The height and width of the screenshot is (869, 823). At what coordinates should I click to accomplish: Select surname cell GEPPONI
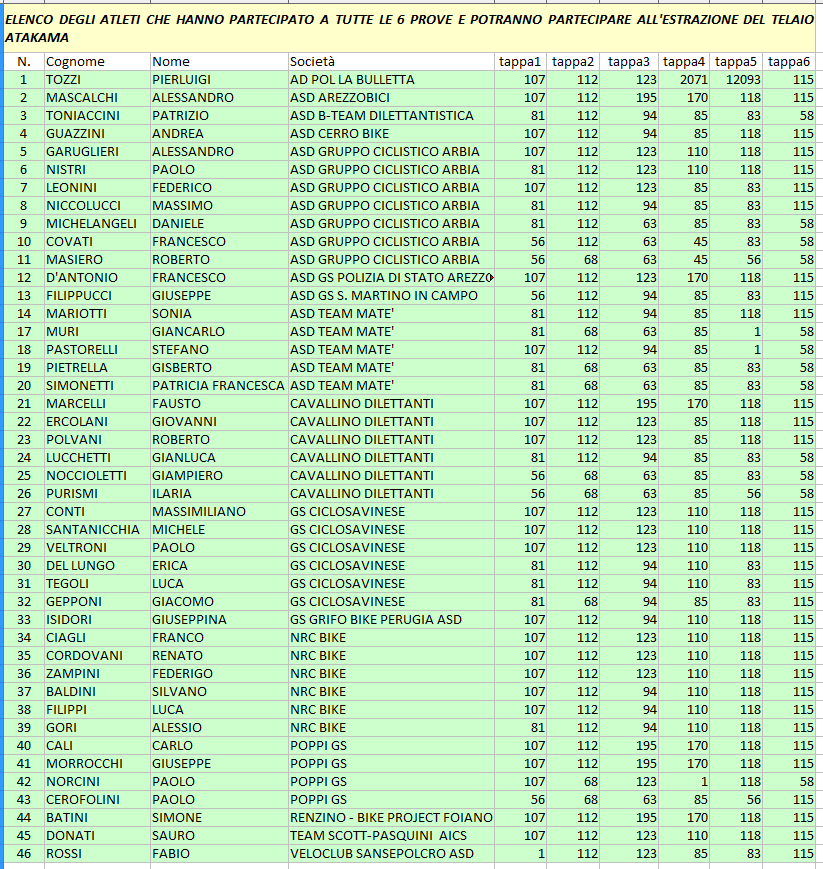pyautogui.click(x=97, y=602)
